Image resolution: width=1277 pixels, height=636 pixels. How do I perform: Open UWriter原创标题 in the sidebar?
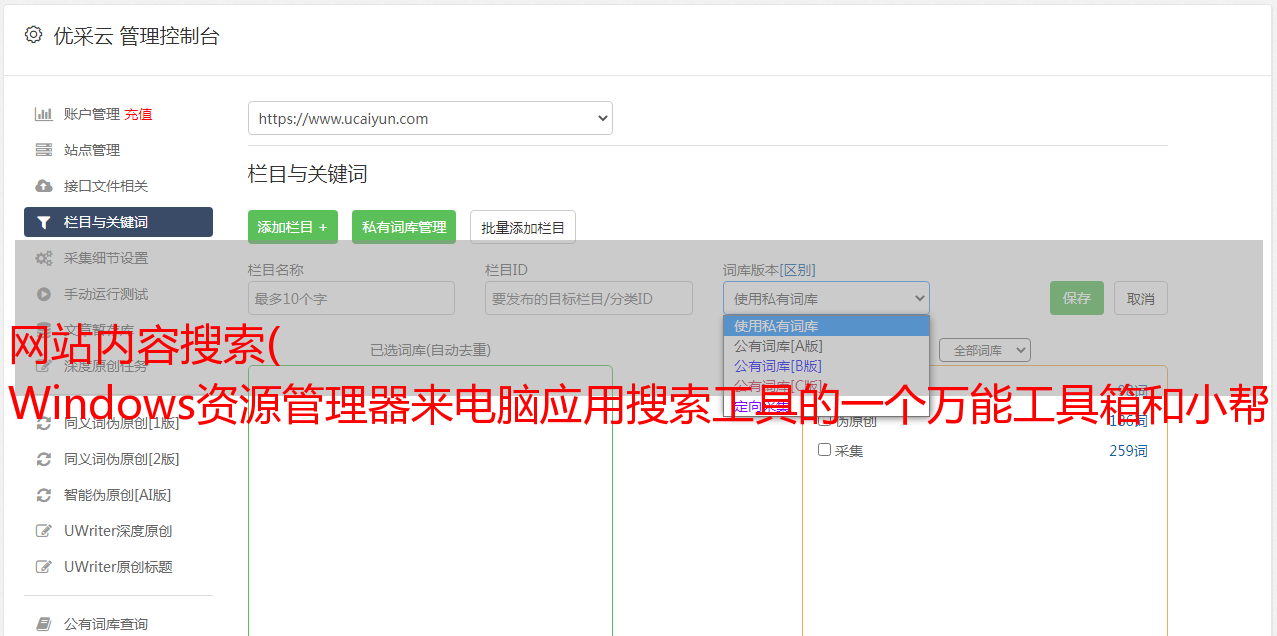(118, 567)
